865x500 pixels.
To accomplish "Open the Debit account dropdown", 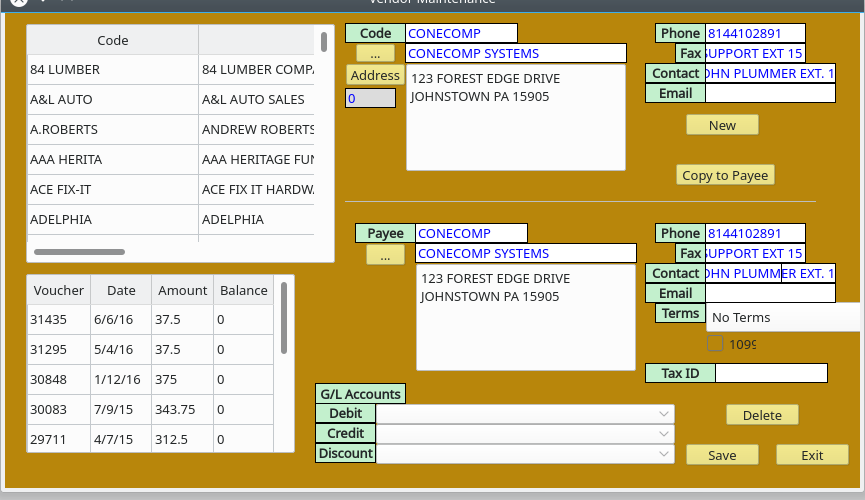I will [525, 414].
